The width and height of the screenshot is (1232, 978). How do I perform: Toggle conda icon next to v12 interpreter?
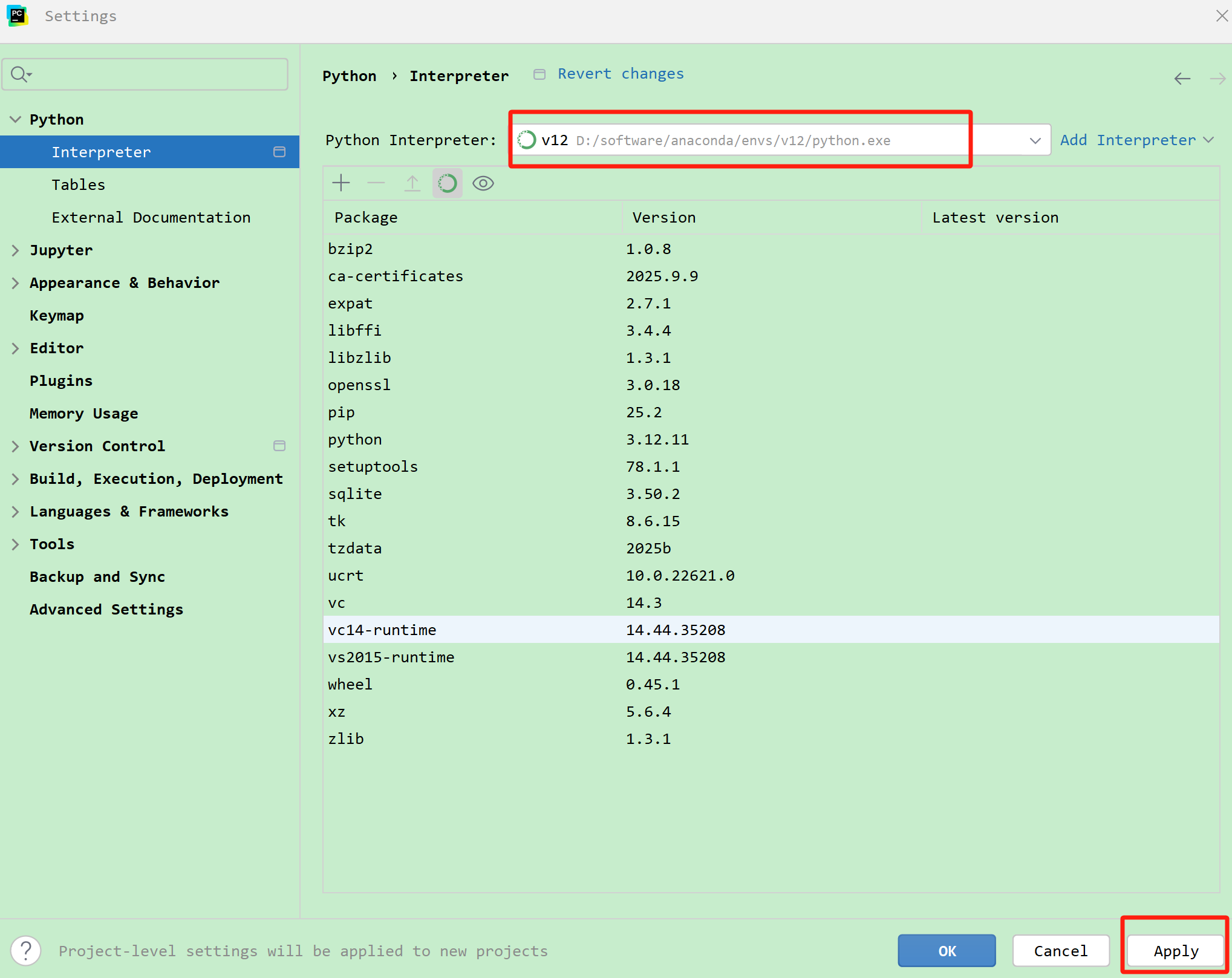pos(527,140)
